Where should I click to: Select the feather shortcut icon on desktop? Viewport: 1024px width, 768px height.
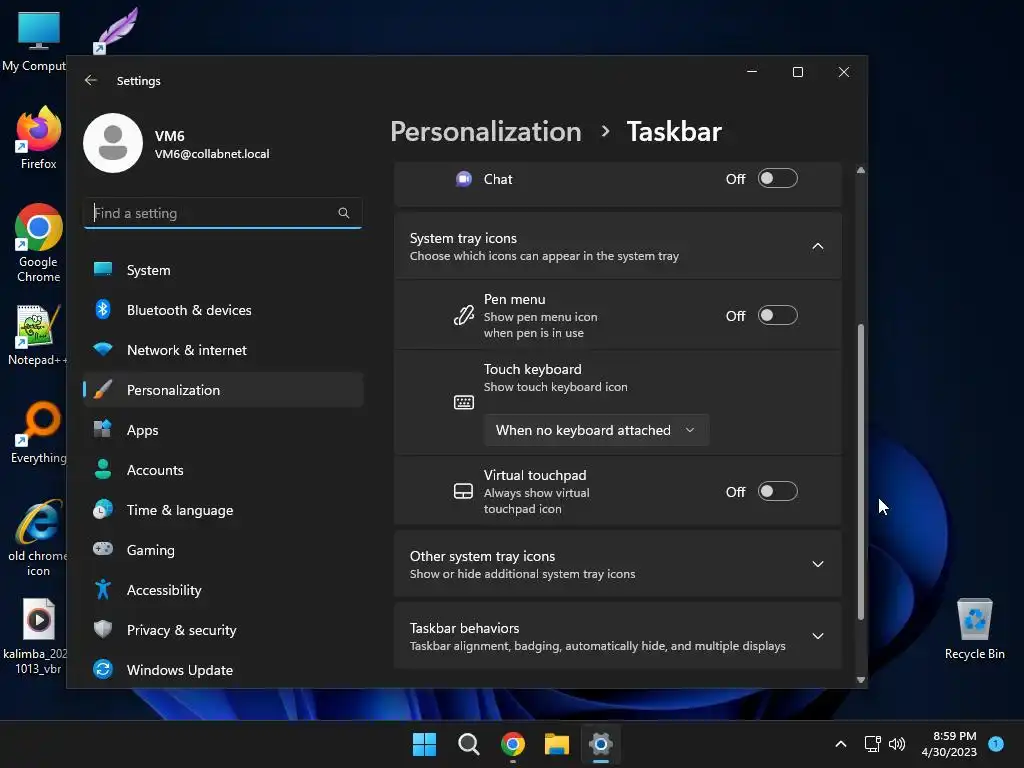[116, 31]
